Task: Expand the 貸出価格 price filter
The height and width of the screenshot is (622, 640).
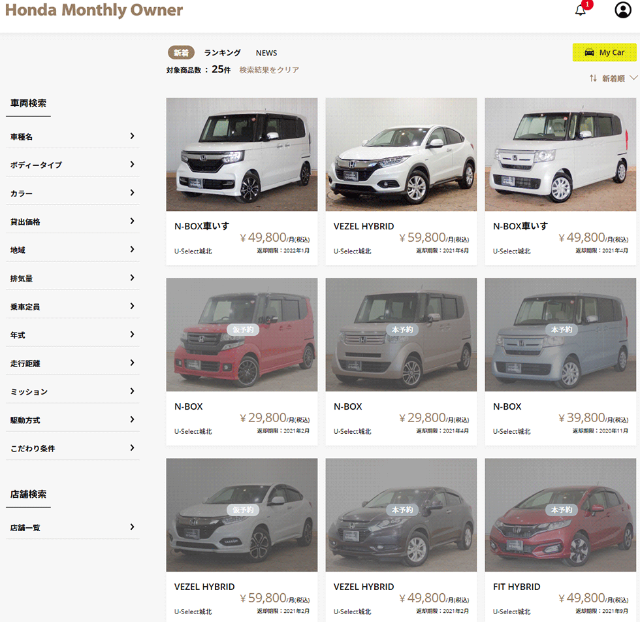Action: (72, 221)
